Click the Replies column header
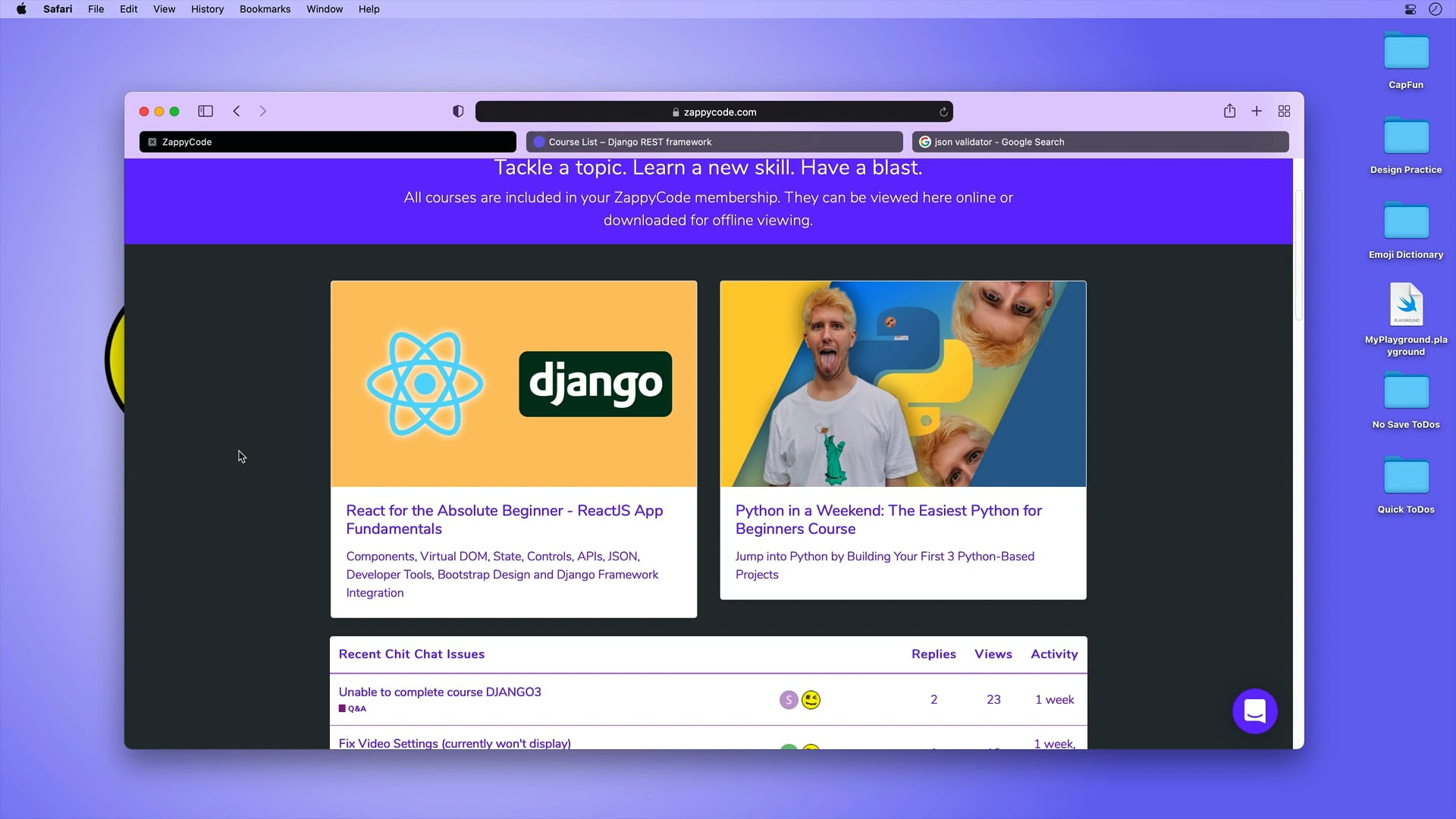This screenshot has height=819, width=1456. click(x=934, y=654)
